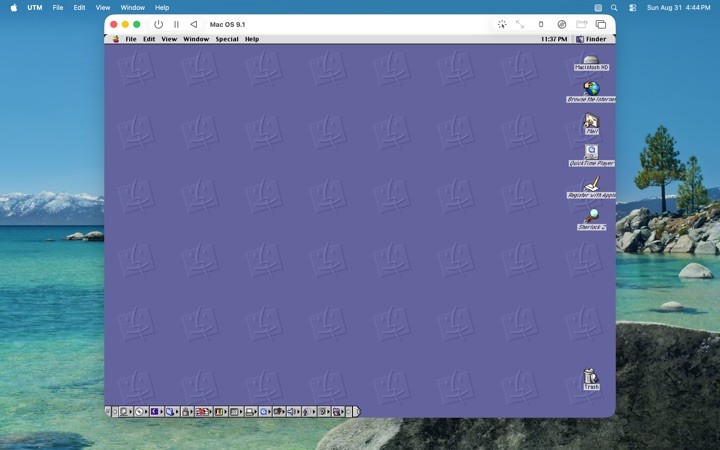The image size is (720, 450).
Task: Click Control Strip left scroll arrow
Action: (x=115, y=412)
